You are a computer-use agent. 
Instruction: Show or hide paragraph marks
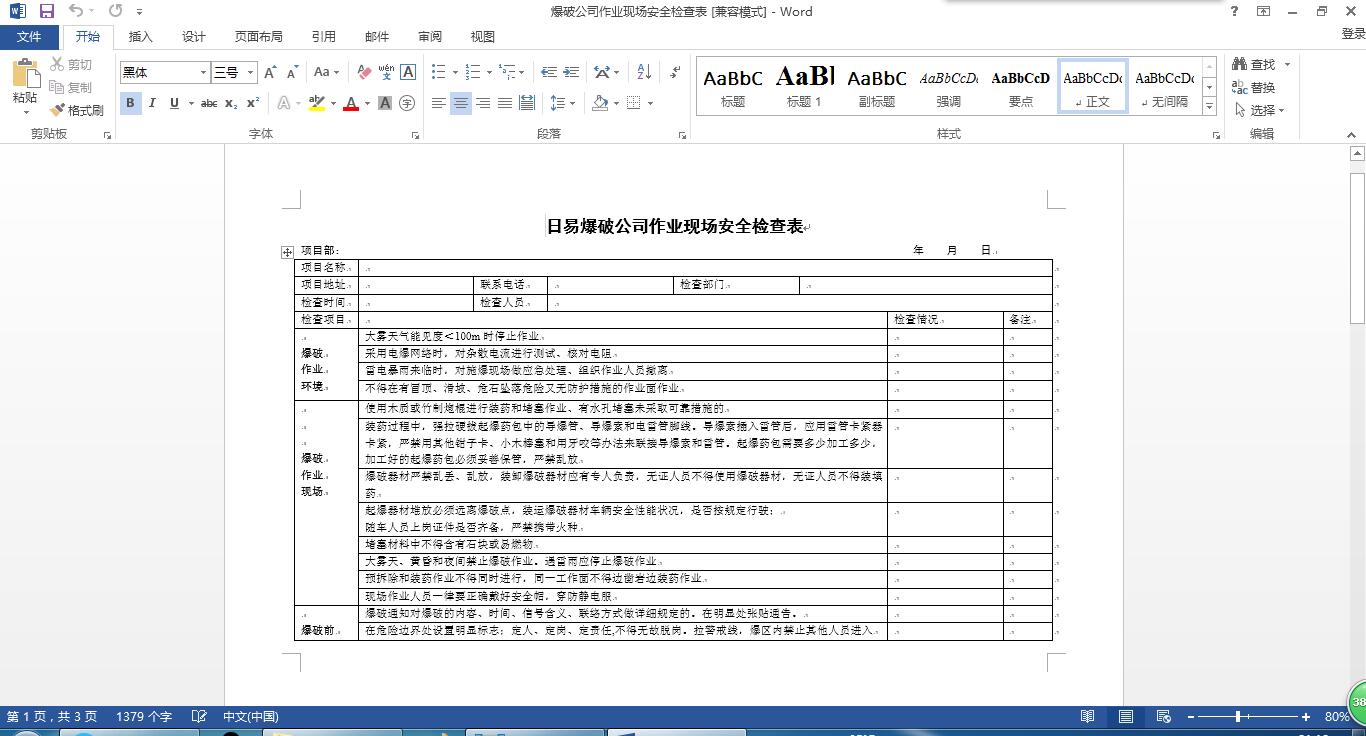[676, 72]
